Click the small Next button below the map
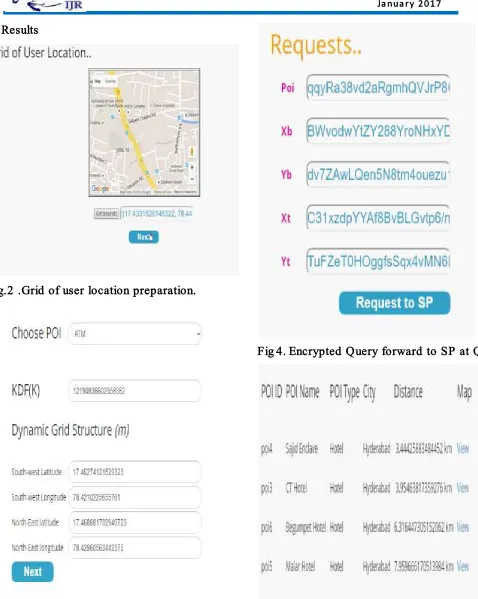This screenshot has width=478, height=599. click(x=144, y=237)
